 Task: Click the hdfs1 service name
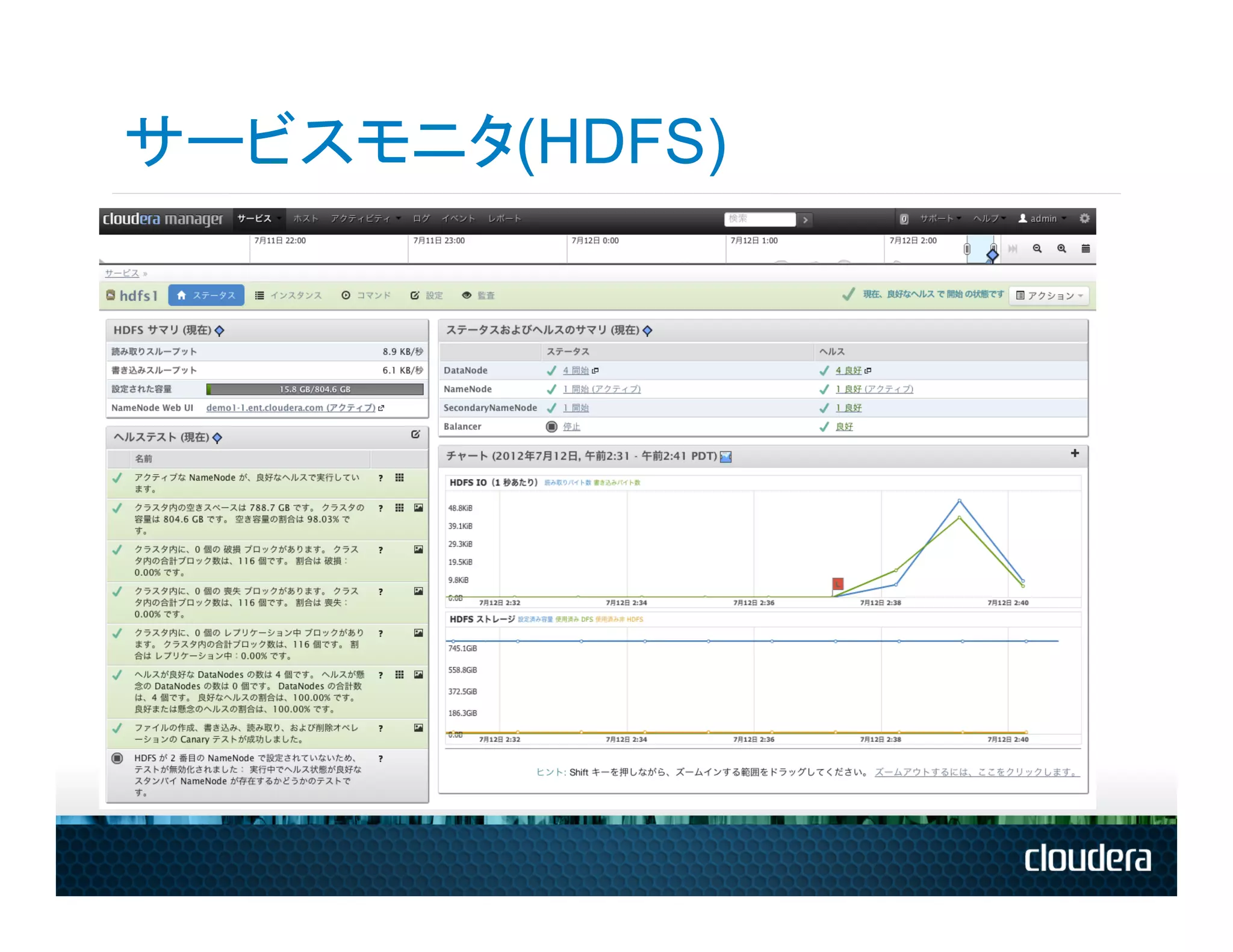[x=138, y=295]
